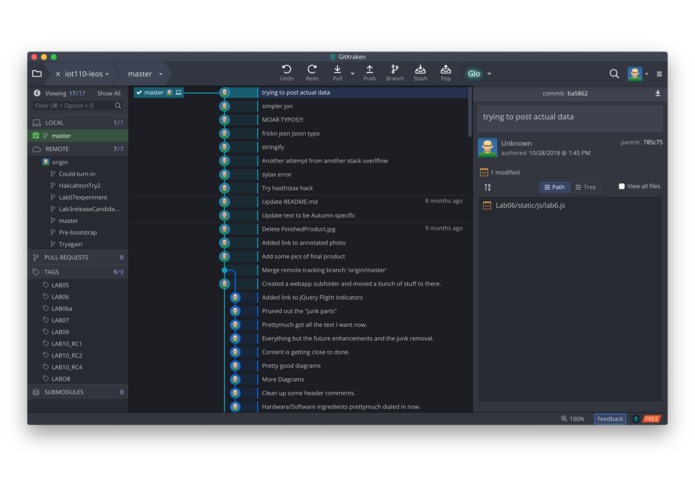This screenshot has height=494, width=695.
Task: Toggle the checked master local branch checkbox
Action: [36, 136]
